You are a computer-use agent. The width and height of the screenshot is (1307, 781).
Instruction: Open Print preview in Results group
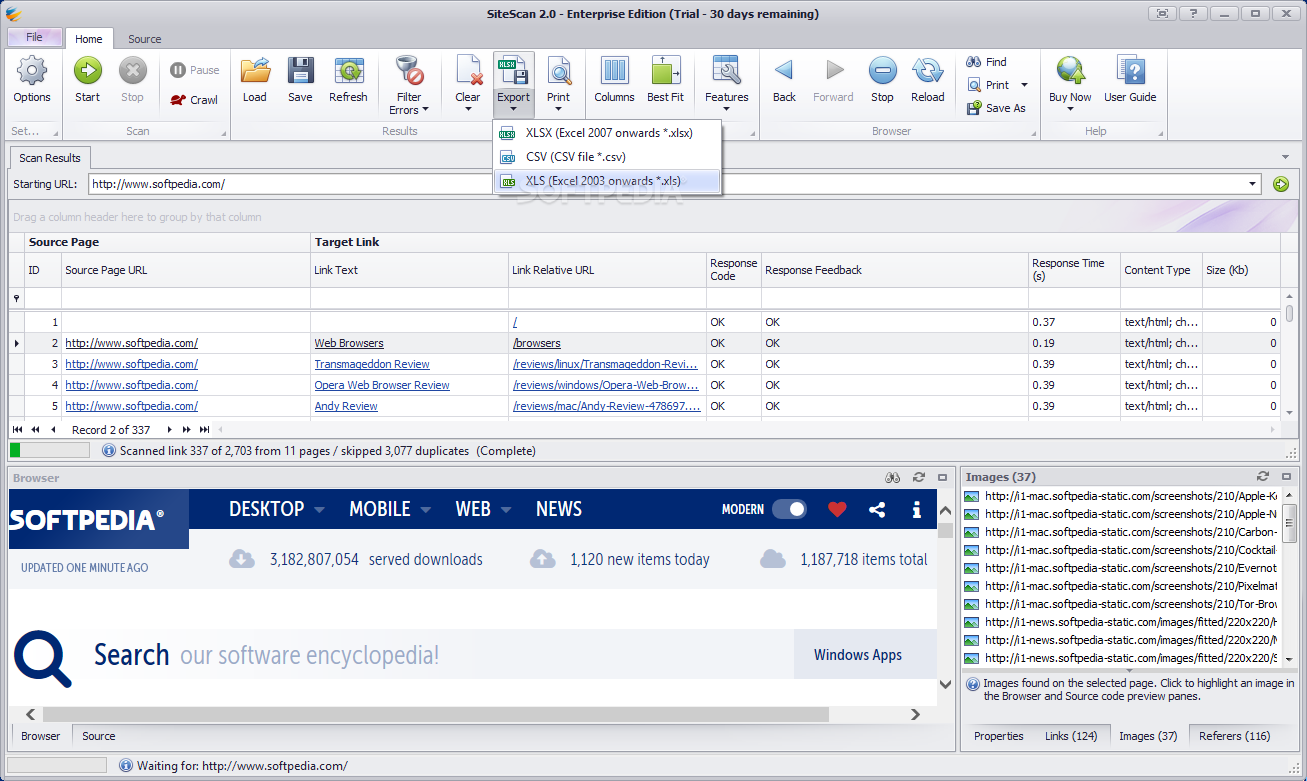[559, 74]
